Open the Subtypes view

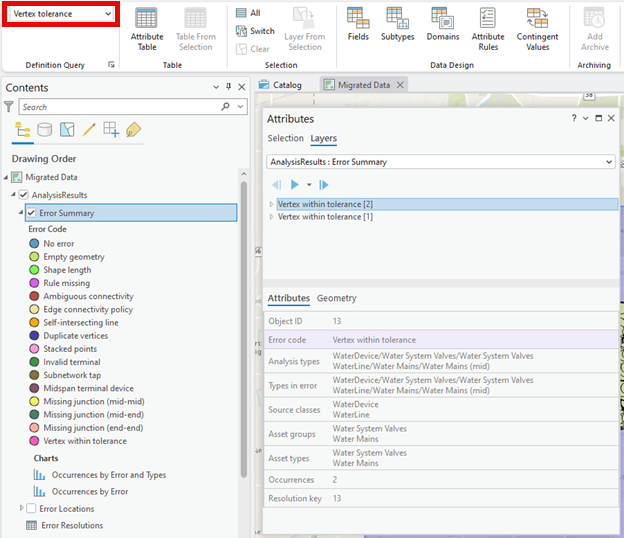(x=398, y=24)
